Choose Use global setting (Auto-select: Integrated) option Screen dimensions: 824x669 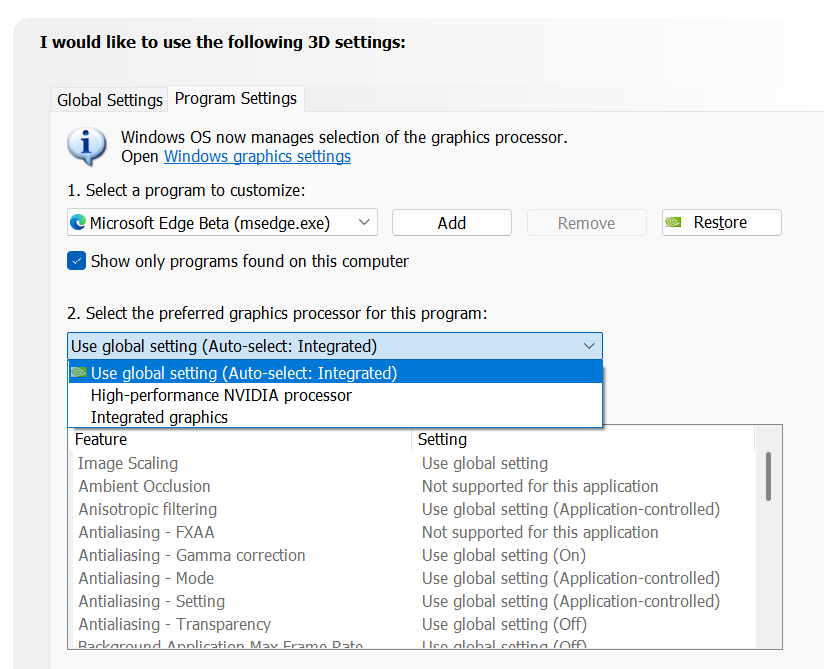[x=335, y=373]
